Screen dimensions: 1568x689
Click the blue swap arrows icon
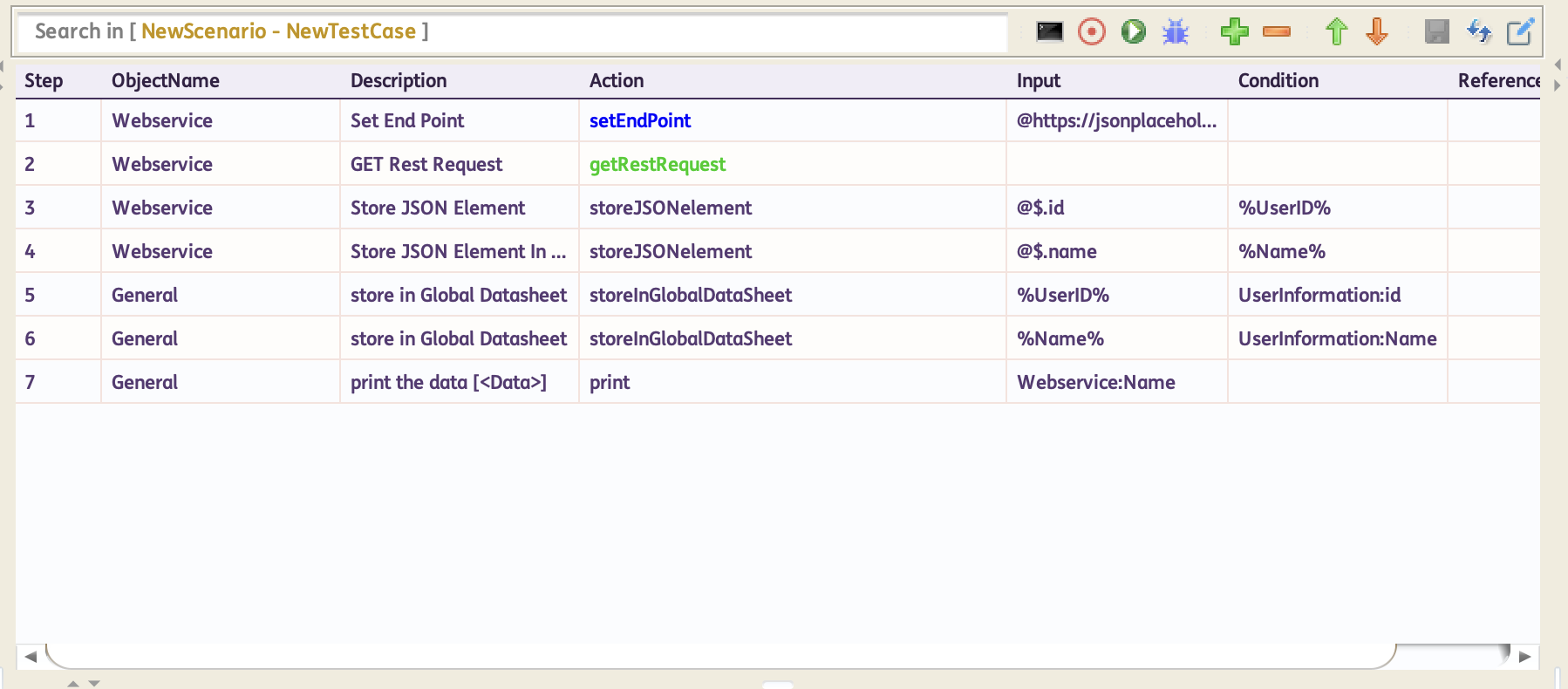tap(1478, 32)
